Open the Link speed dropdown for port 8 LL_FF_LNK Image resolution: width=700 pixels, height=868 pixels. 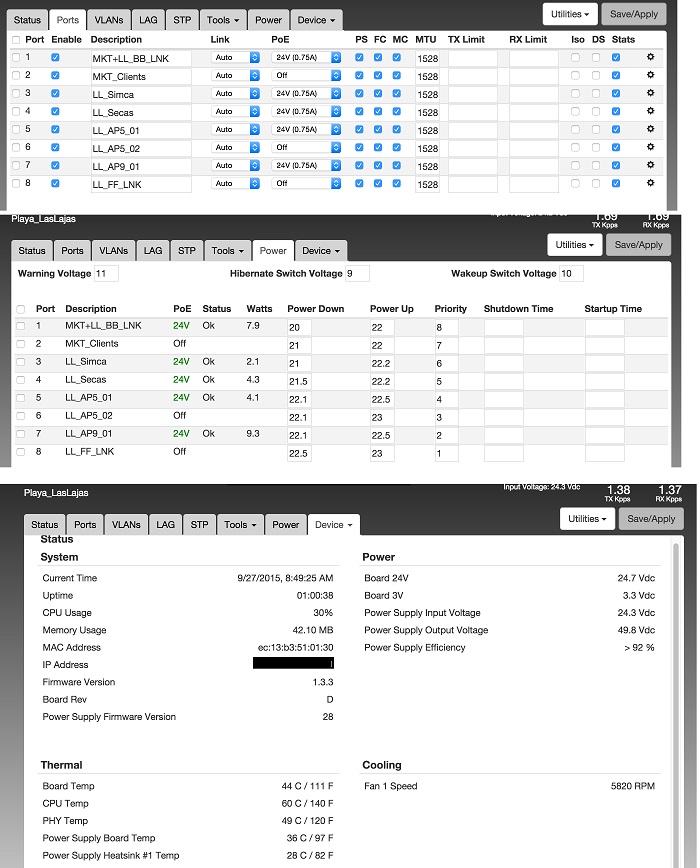pos(236,184)
